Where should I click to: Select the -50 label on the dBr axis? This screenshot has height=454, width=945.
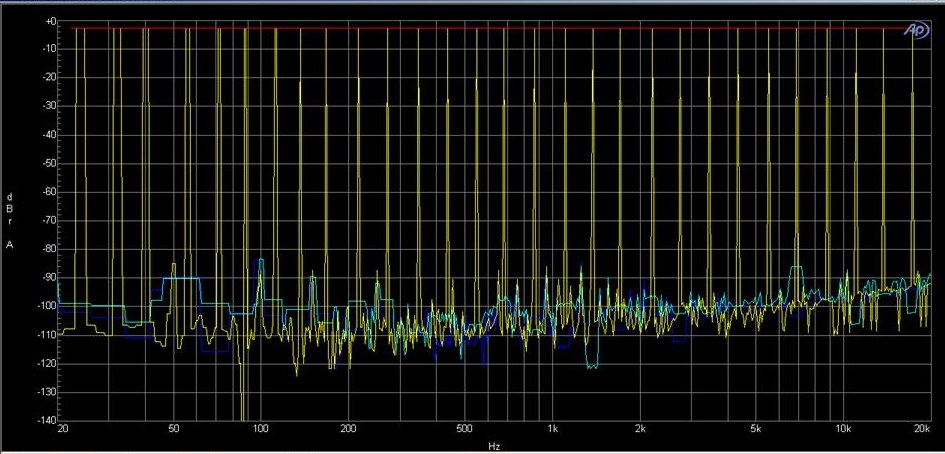(x=49, y=163)
